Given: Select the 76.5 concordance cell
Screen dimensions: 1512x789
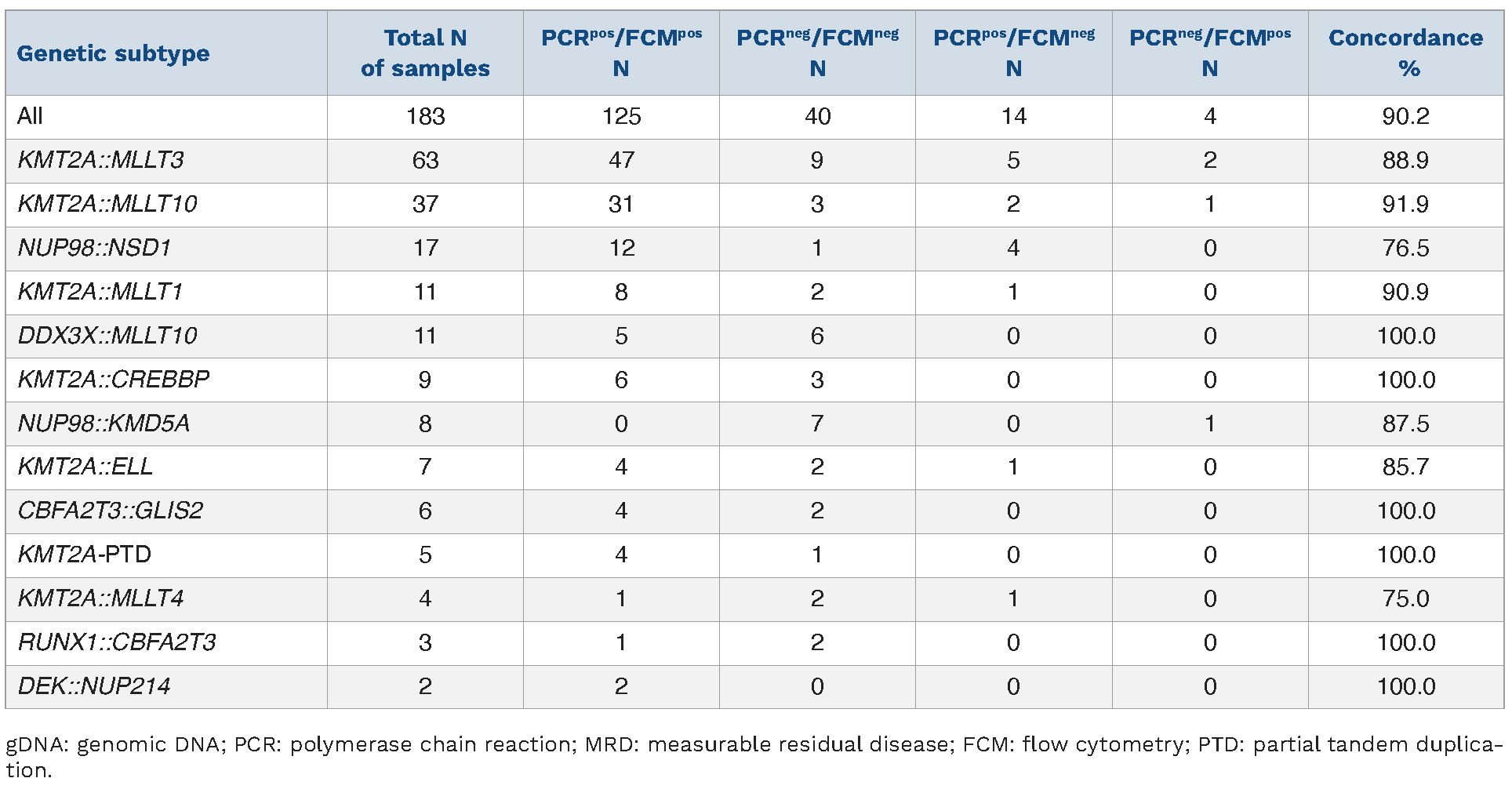Looking at the screenshot, I should (x=1405, y=249).
